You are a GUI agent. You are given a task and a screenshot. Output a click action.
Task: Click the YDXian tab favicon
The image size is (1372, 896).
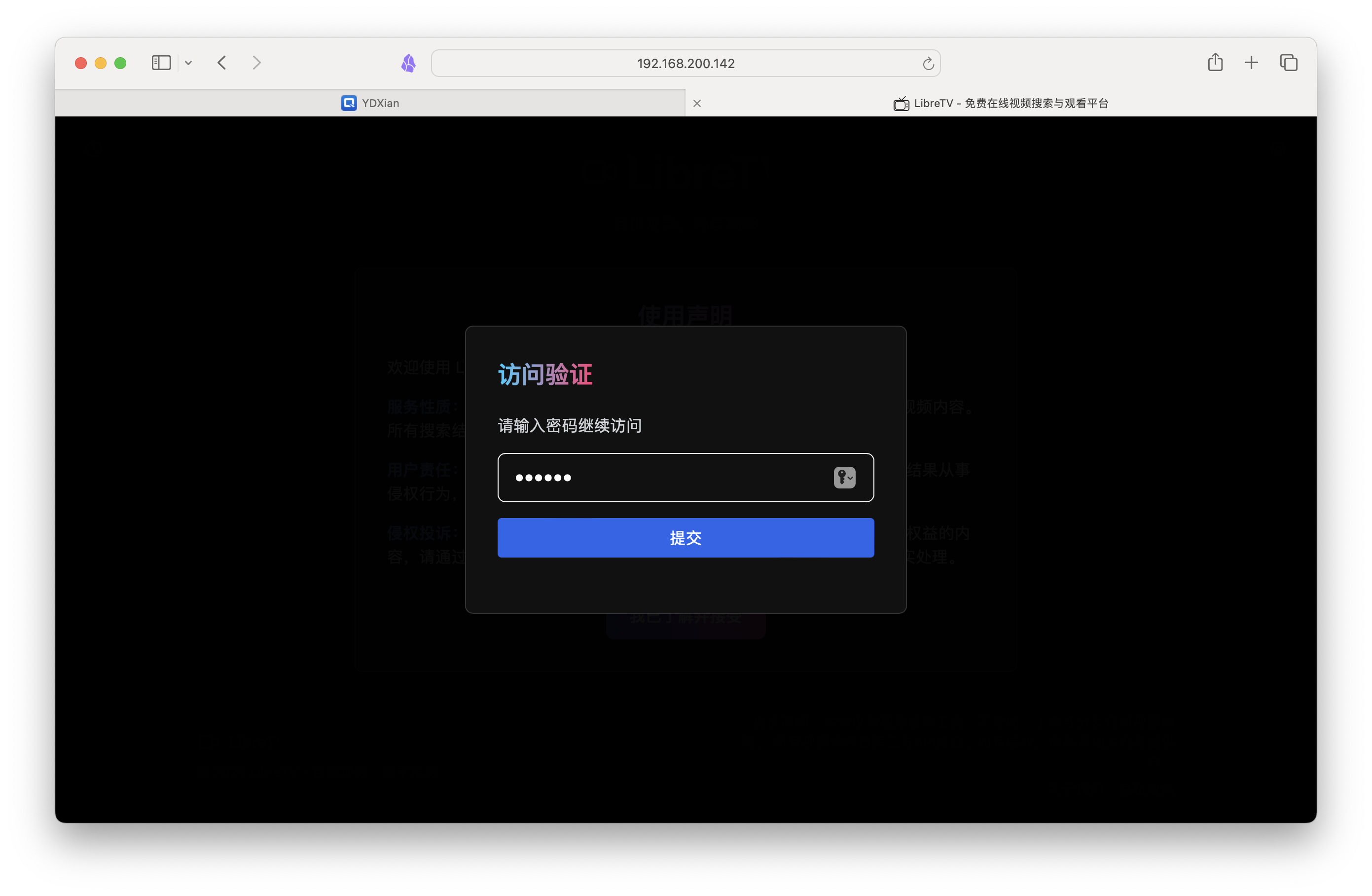tap(348, 103)
